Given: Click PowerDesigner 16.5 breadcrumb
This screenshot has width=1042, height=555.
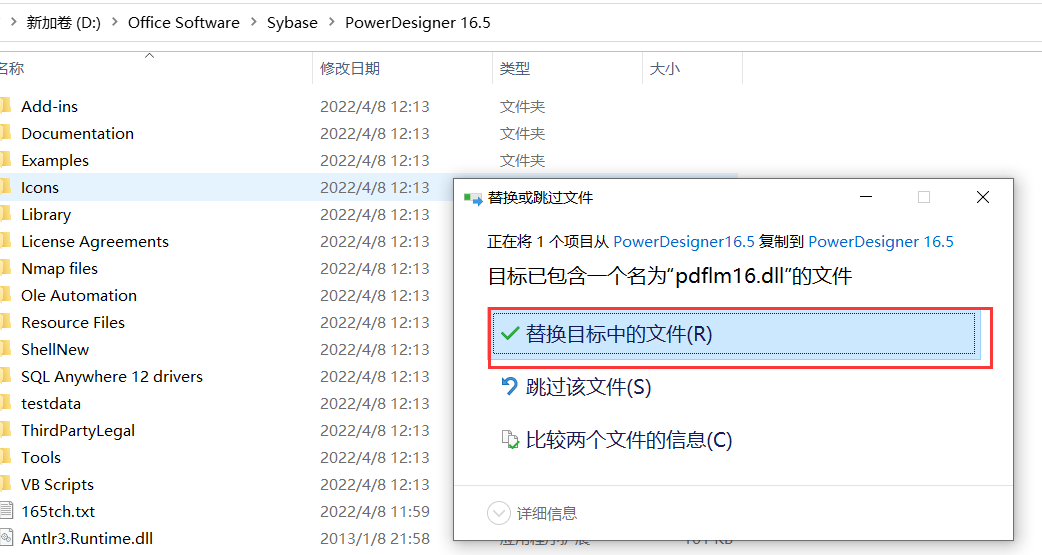Looking at the screenshot, I should tap(417, 23).
